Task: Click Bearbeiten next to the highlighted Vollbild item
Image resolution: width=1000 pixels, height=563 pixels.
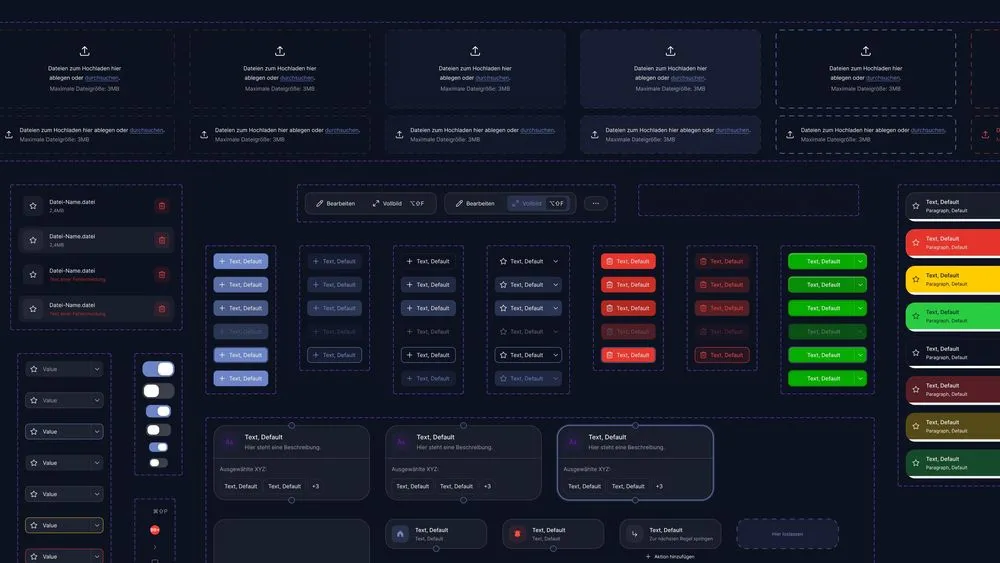Action: point(475,203)
